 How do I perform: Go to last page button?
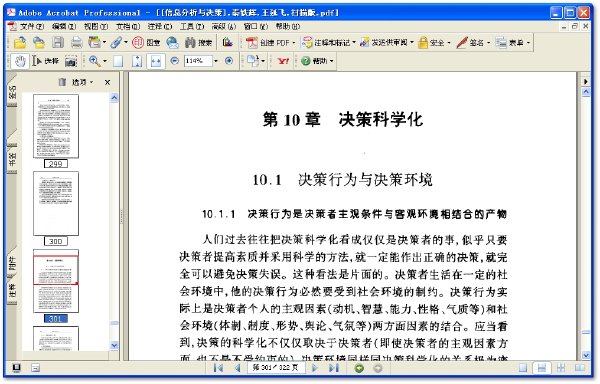tap(334, 368)
